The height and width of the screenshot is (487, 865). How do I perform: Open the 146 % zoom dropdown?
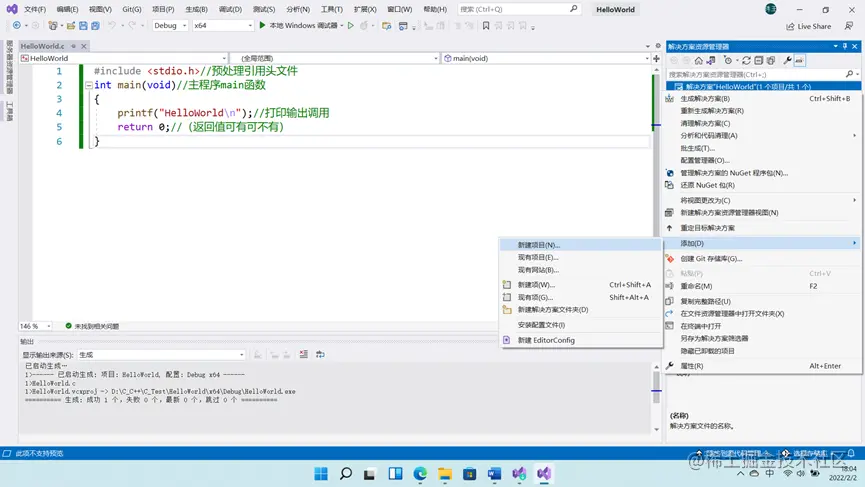click(x=35, y=326)
